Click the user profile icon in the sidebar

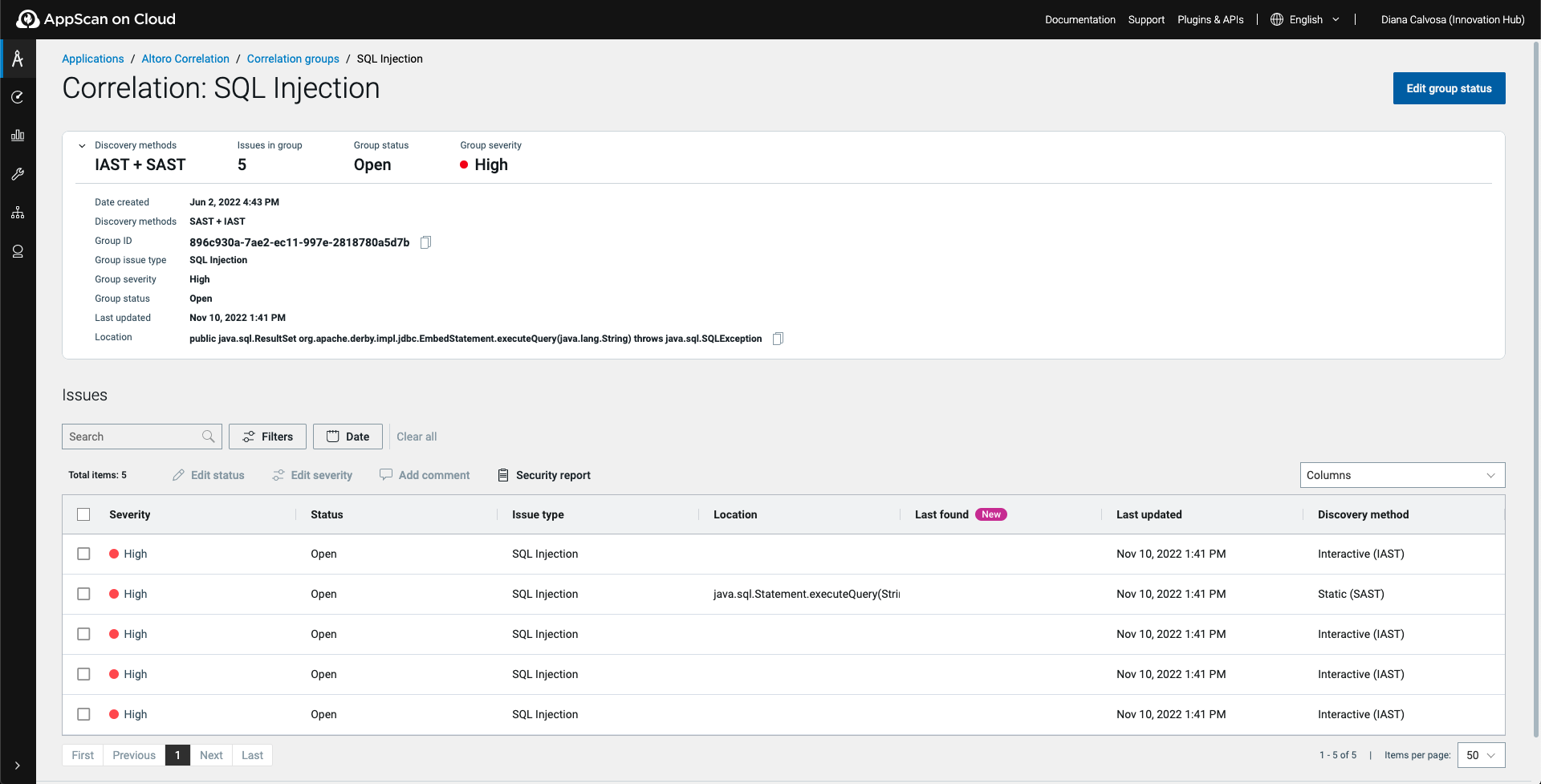point(18,251)
